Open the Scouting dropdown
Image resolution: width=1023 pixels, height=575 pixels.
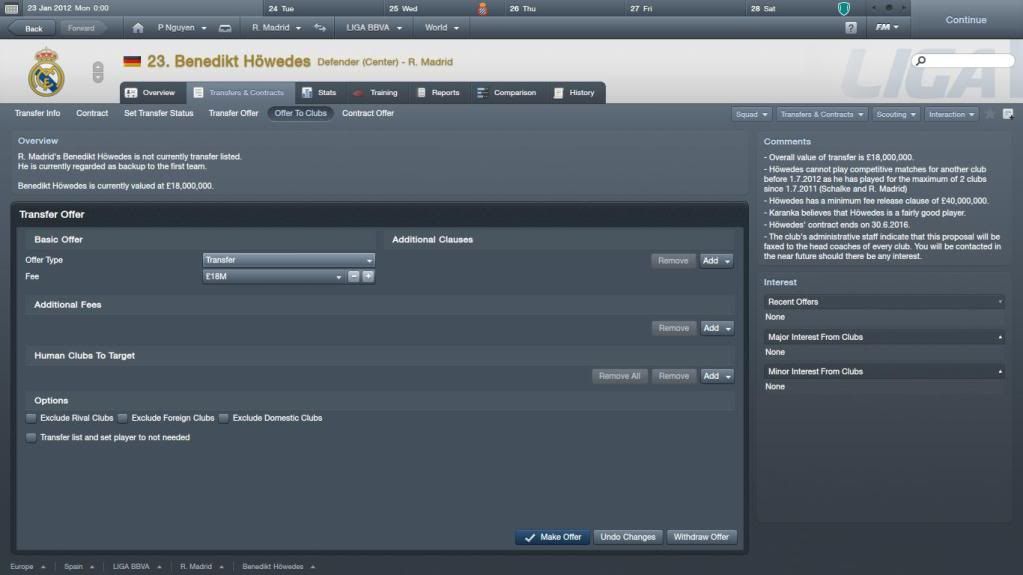pos(896,114)
